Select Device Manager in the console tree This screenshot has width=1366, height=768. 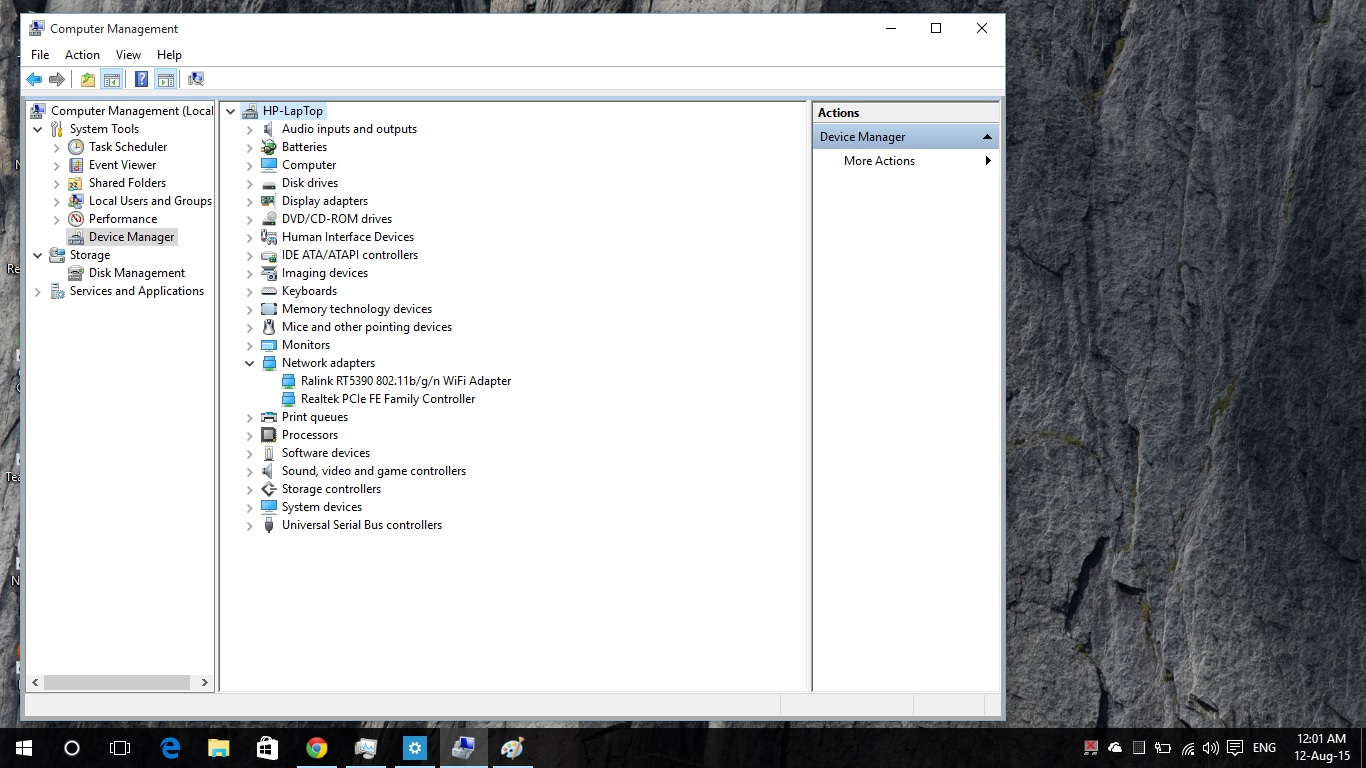[132, 237]
